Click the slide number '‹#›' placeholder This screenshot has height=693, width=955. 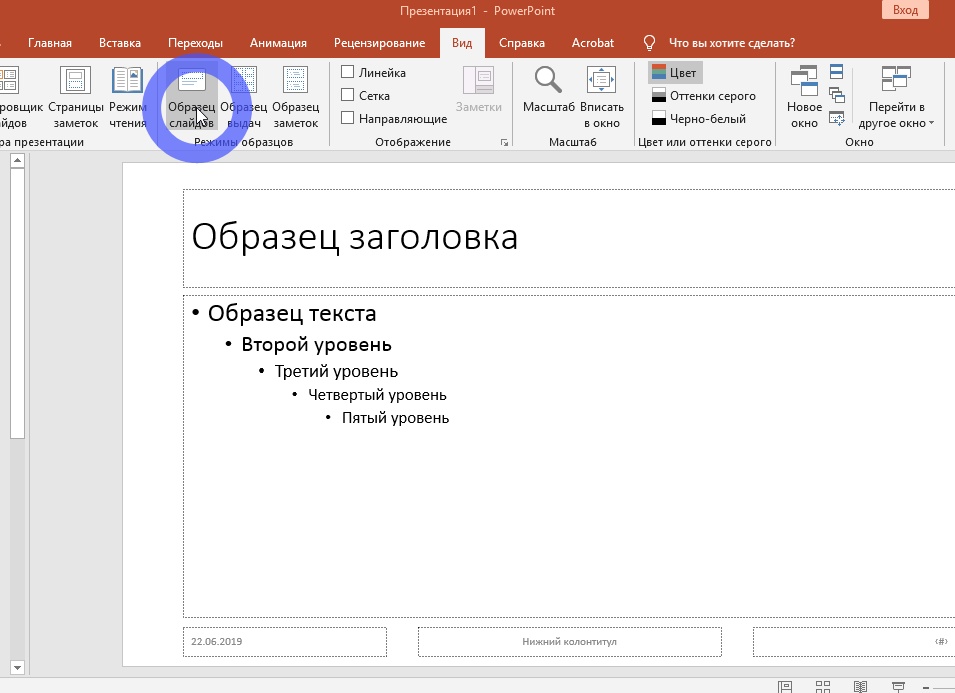pyautogui.click(x=854, y=642)
